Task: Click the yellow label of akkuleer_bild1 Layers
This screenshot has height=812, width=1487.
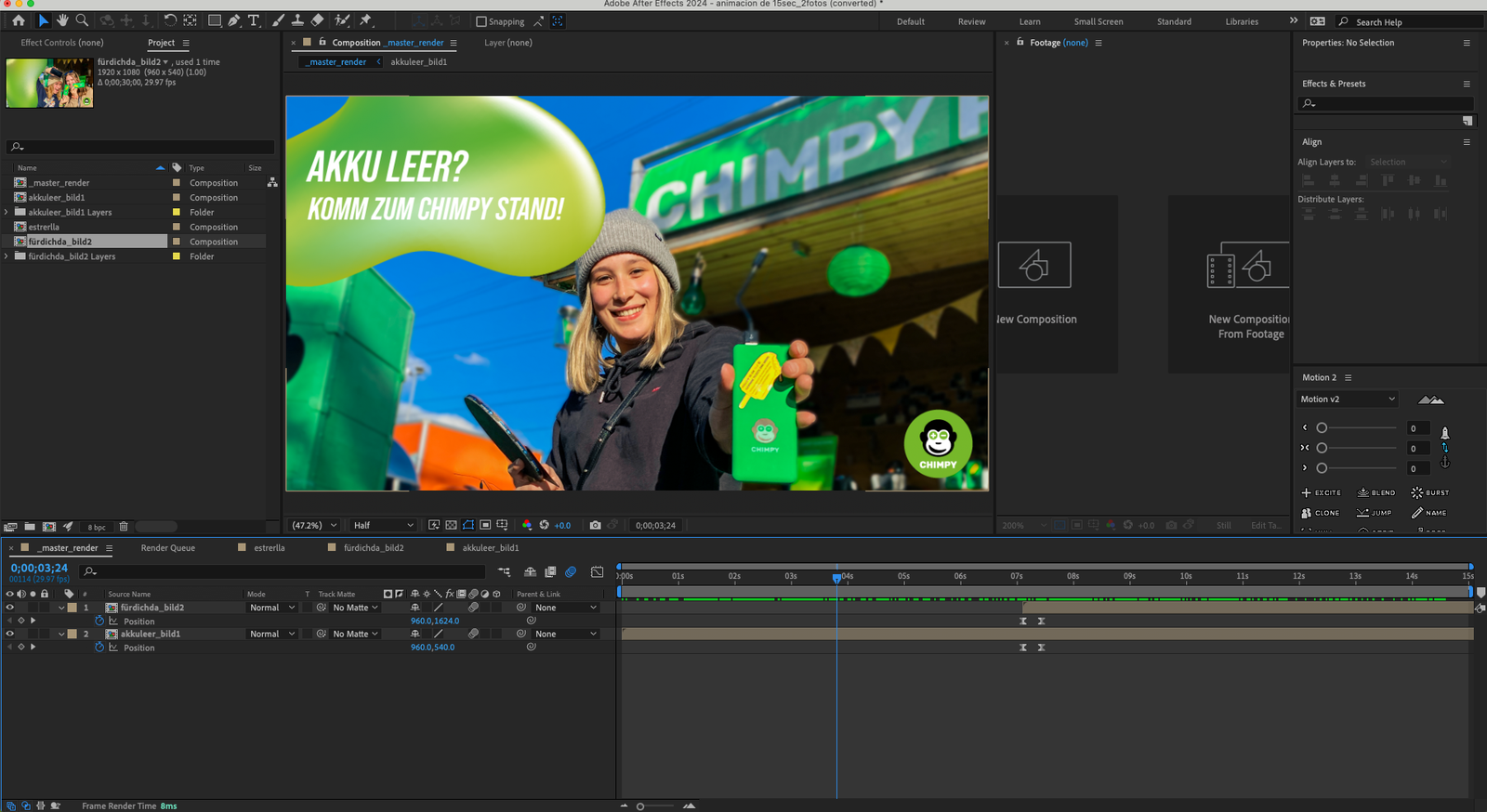Action: coord(177,212)
